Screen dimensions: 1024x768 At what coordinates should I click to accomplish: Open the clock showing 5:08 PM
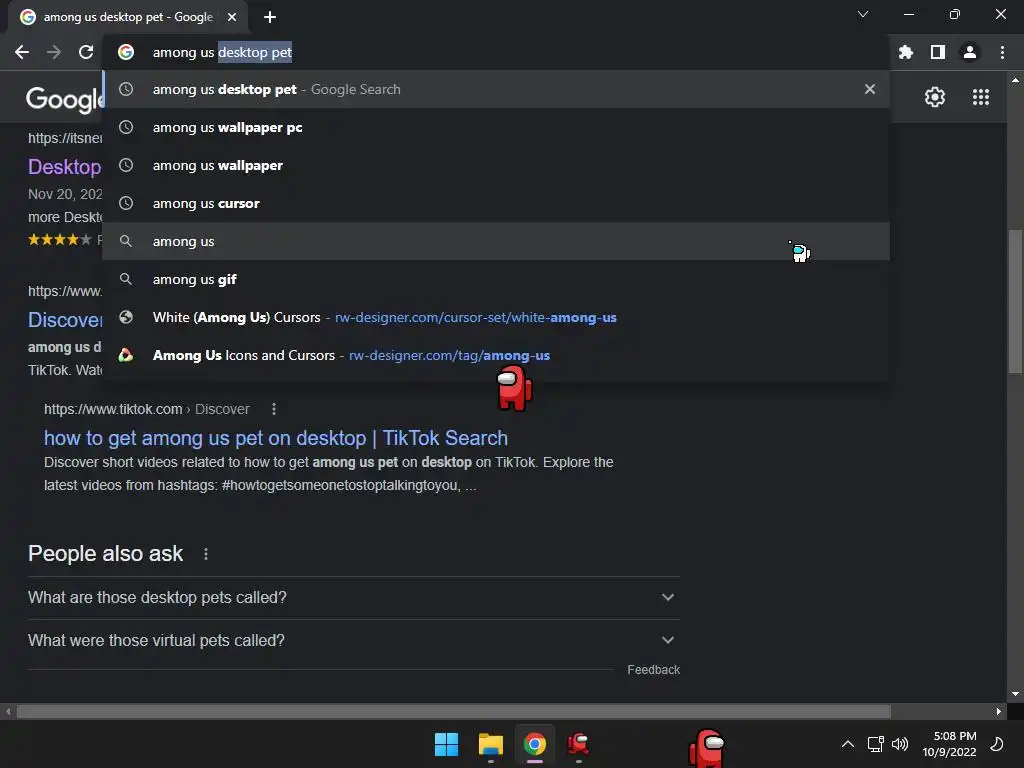949,744
